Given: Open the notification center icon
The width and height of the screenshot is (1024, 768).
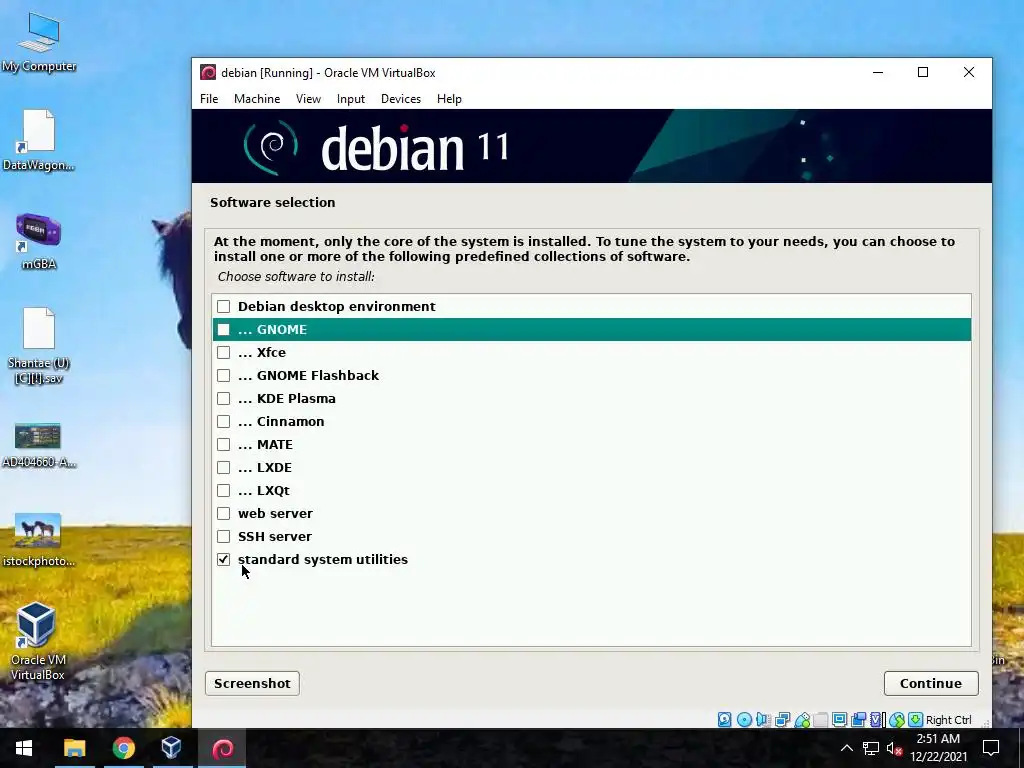Looking at the screenshot, I should 991,748.
